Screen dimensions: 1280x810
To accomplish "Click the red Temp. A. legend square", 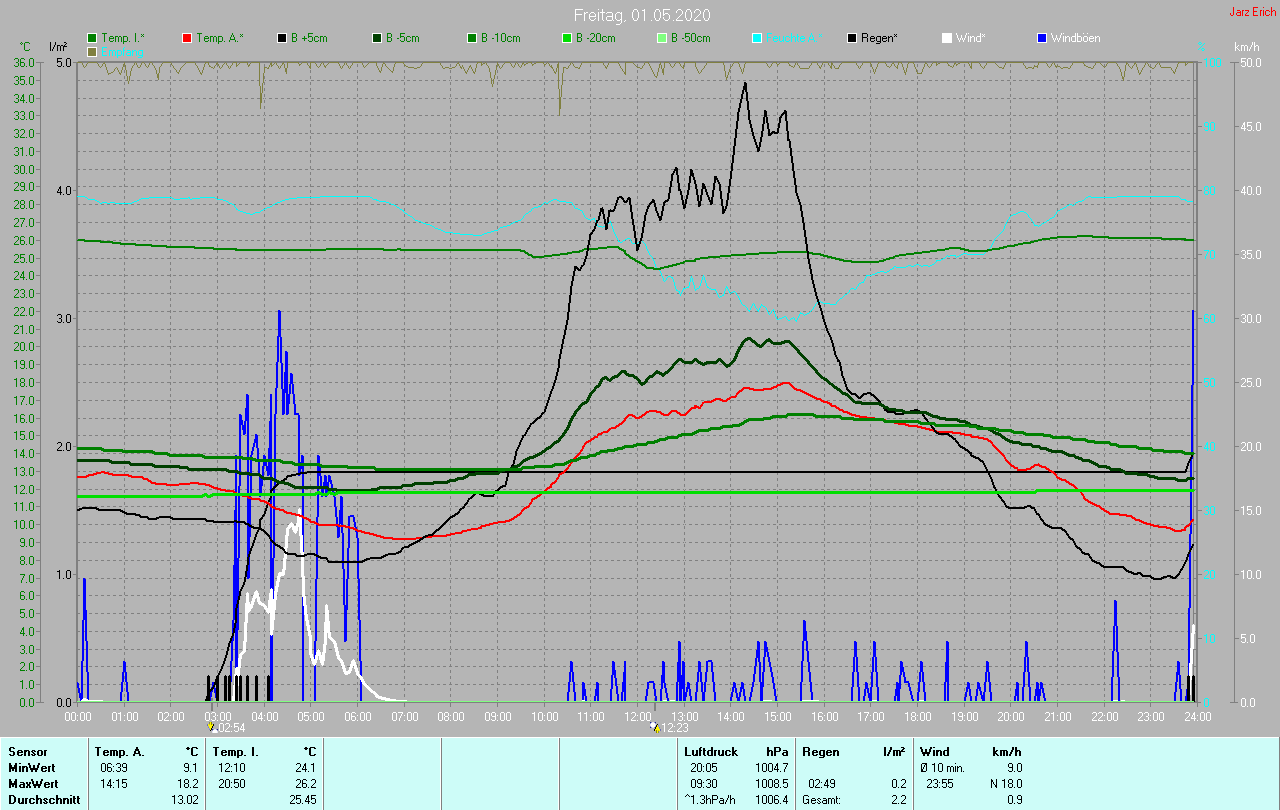I will point(187,38).
